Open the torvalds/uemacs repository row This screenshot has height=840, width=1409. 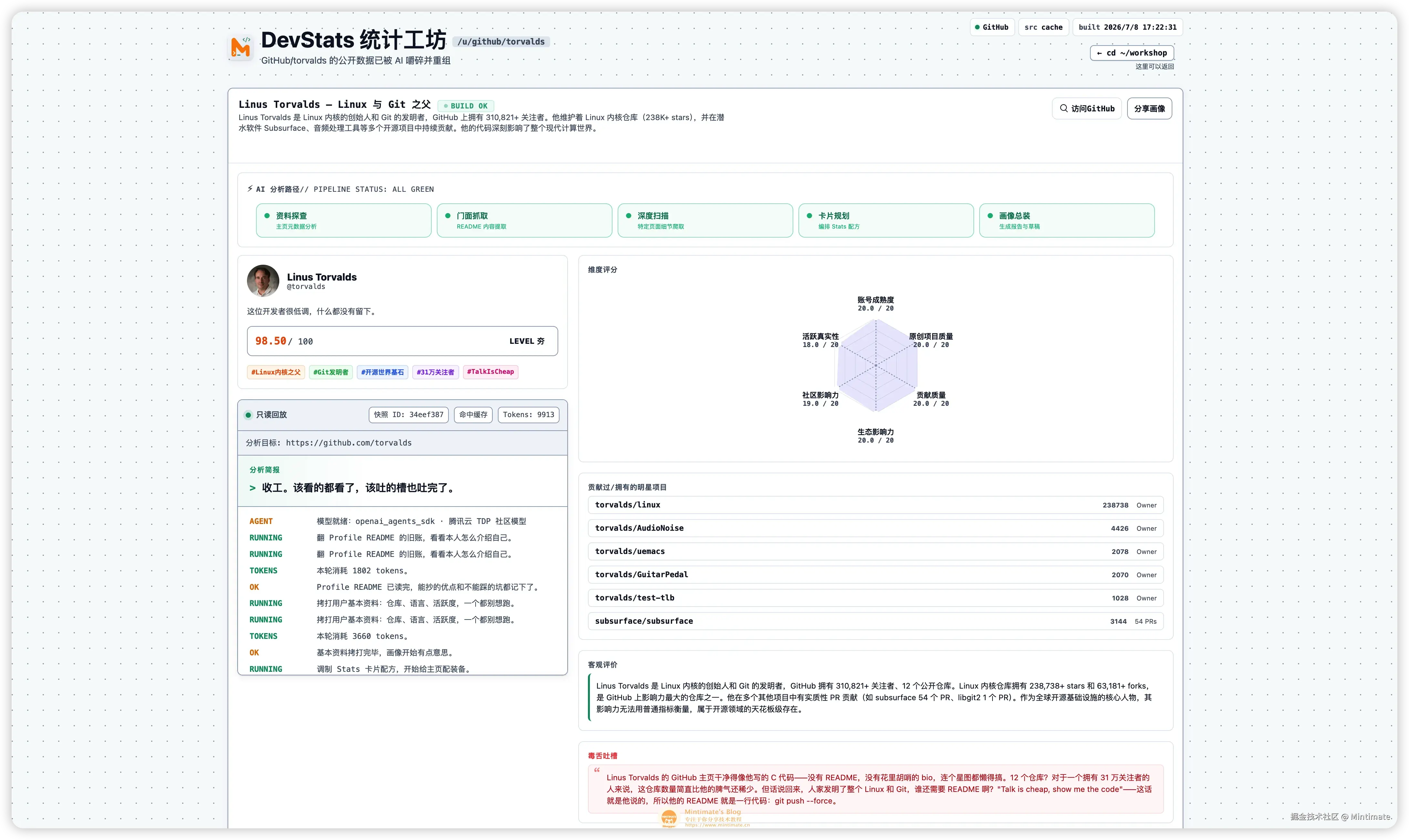pos(875,551)
